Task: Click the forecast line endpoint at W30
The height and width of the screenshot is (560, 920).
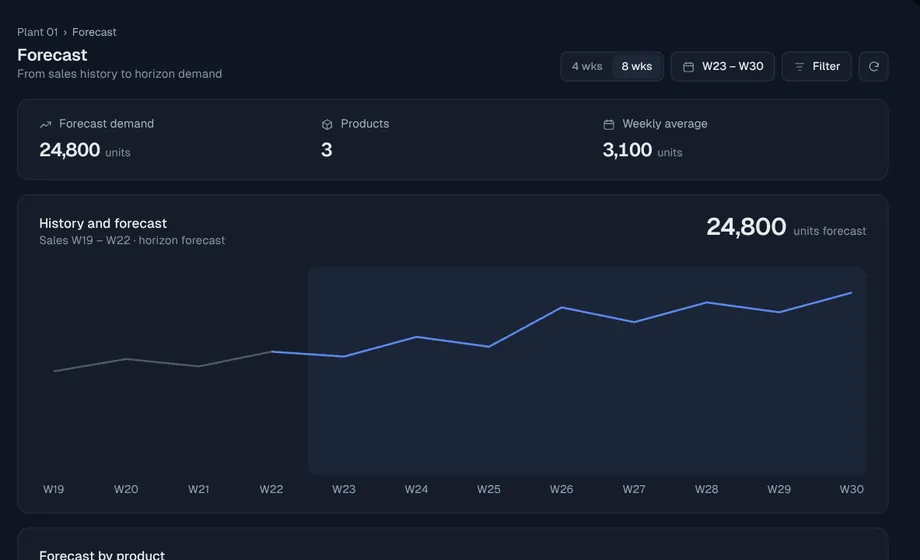Action: pos(851,292)
